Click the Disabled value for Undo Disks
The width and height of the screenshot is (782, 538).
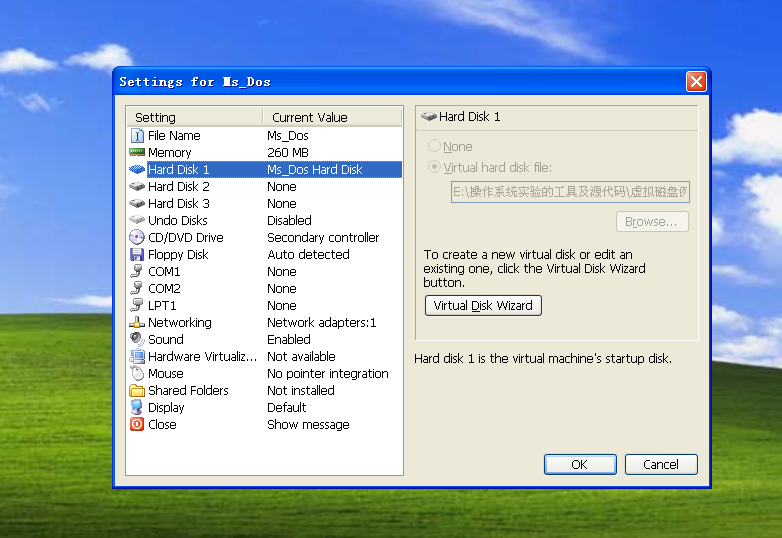[x=289, y=220]
